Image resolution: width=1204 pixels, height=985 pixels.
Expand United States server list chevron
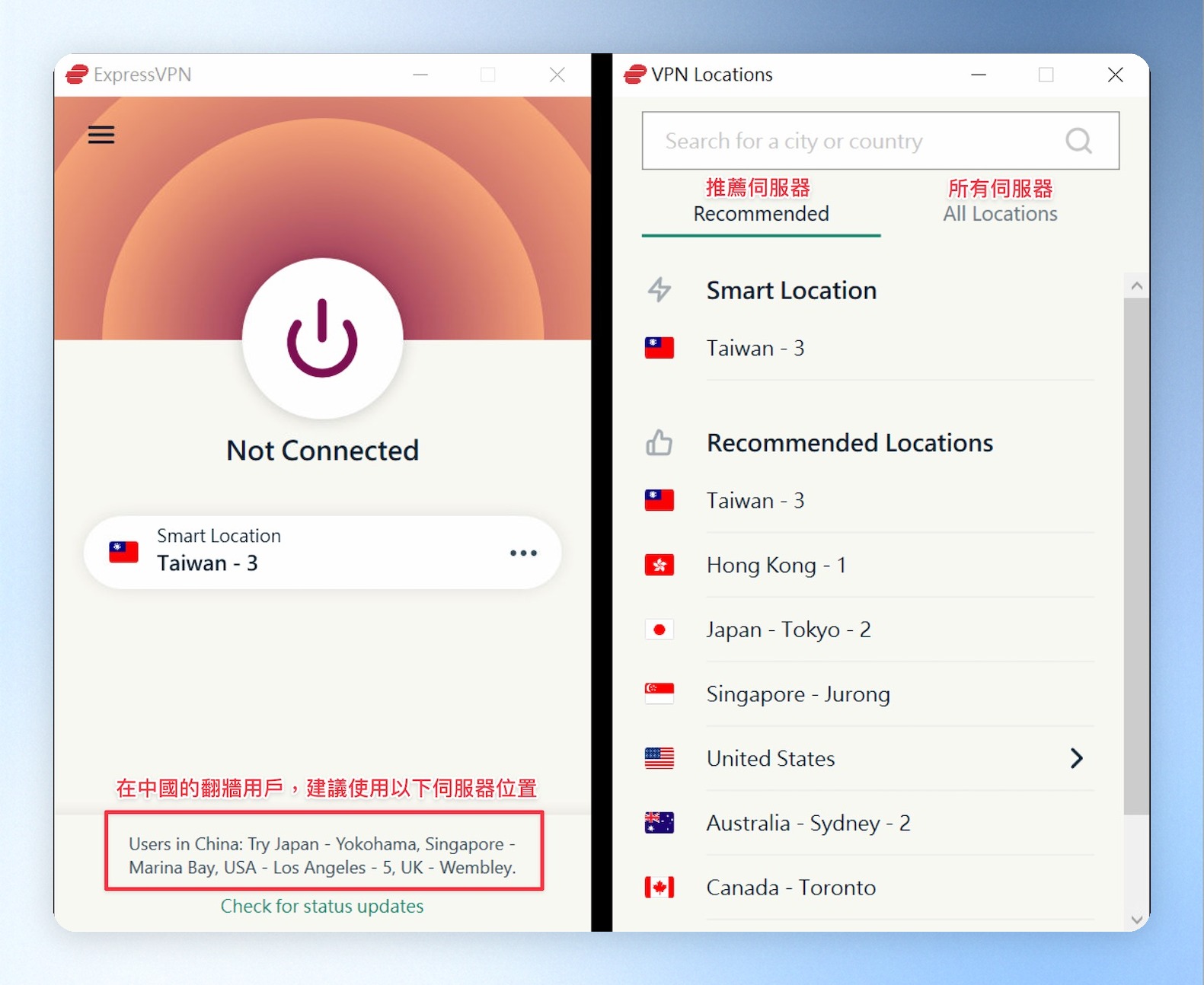[1076, 758]
